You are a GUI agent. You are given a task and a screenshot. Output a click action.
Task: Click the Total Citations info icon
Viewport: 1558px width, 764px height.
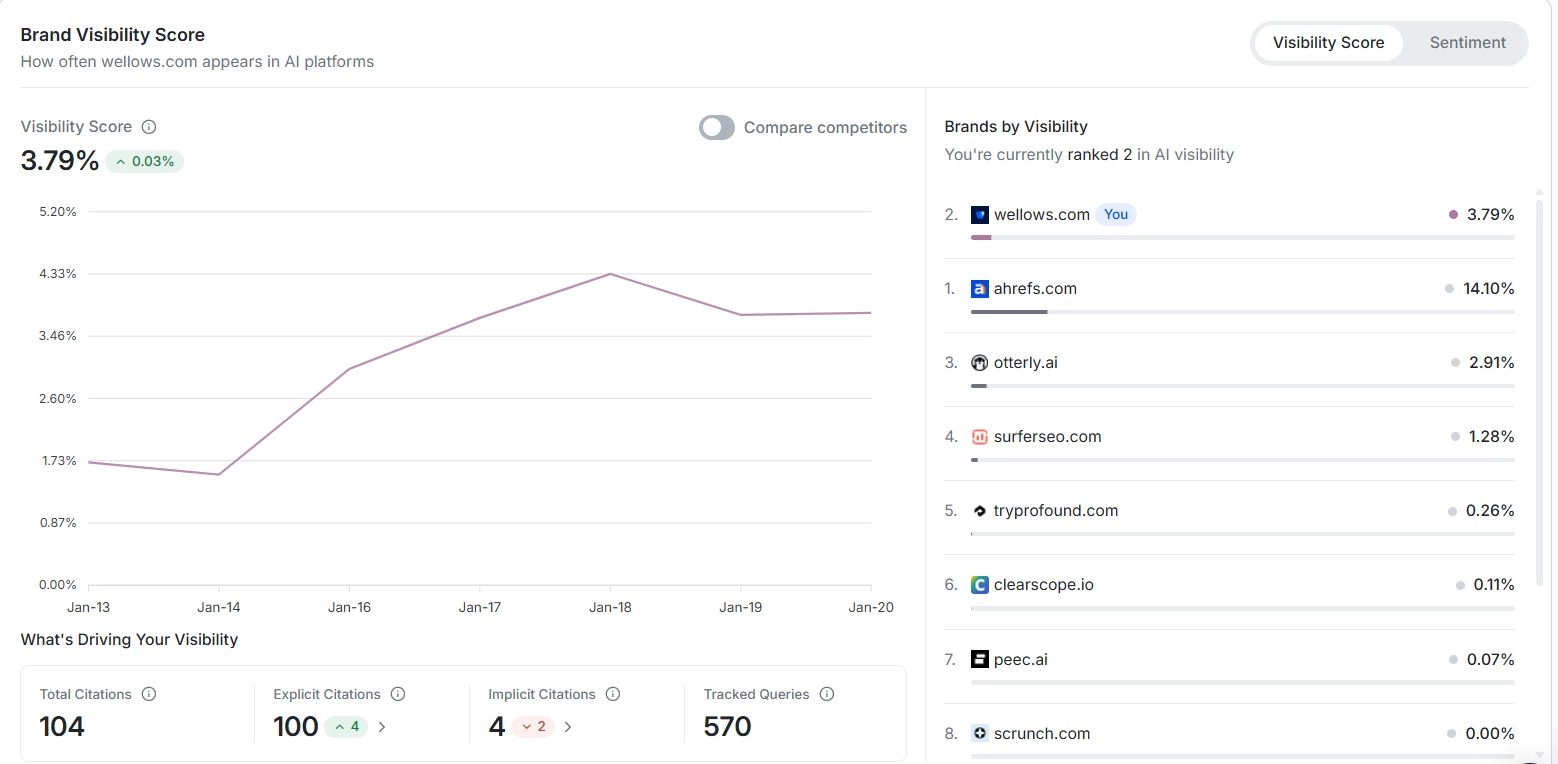149,694
